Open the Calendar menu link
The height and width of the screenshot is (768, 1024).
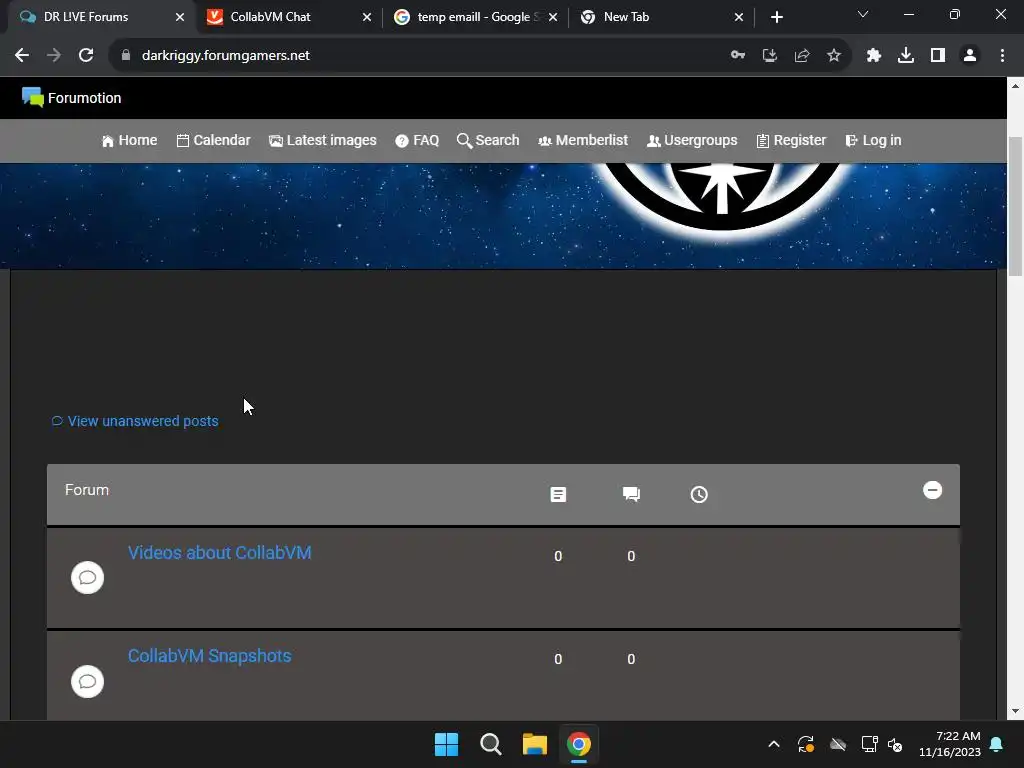(214, 140)
